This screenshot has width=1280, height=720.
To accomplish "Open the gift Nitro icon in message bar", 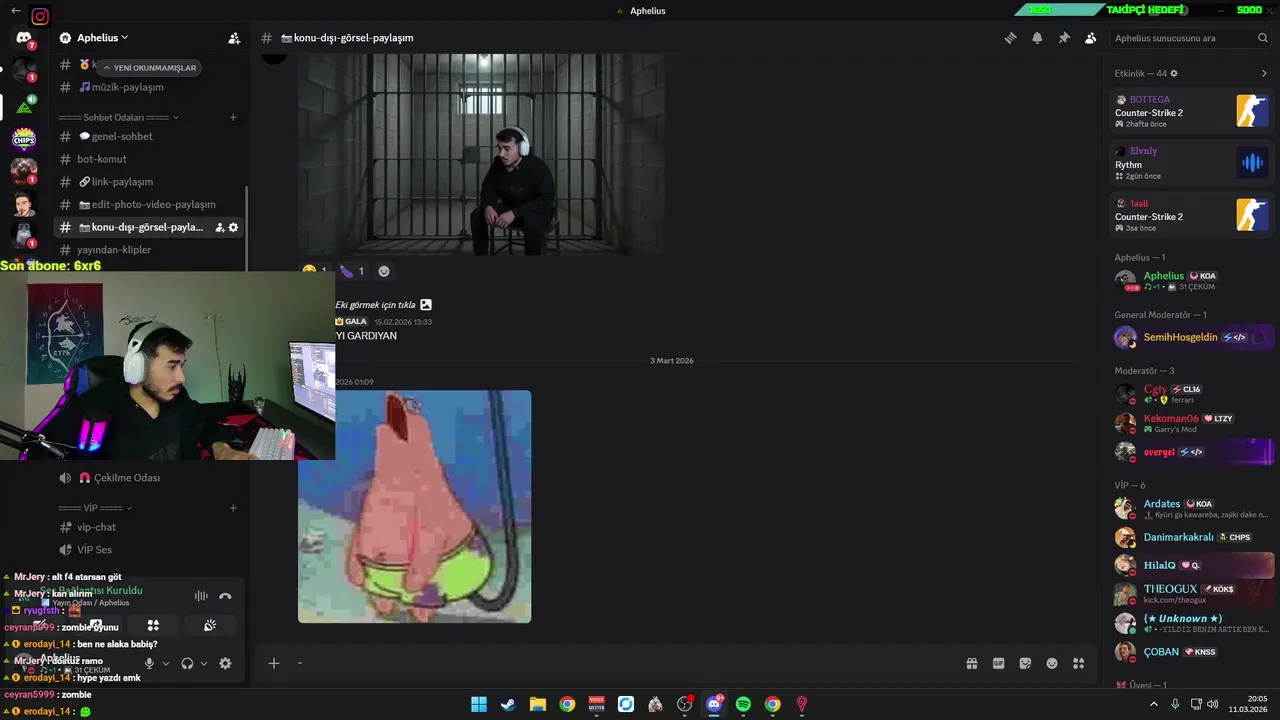I will 971,663.
